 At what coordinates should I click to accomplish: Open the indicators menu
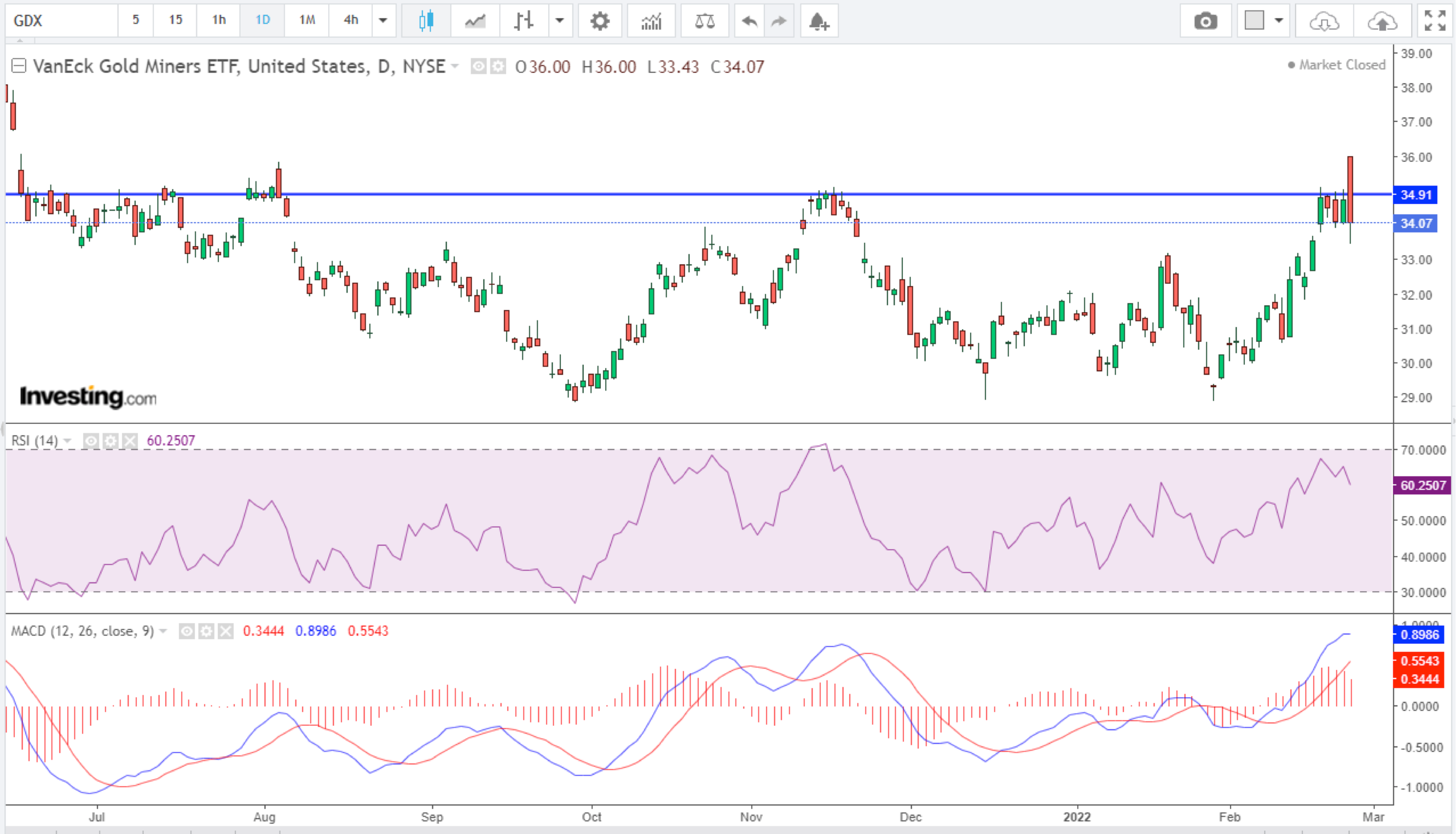click(x=651, y=21)
